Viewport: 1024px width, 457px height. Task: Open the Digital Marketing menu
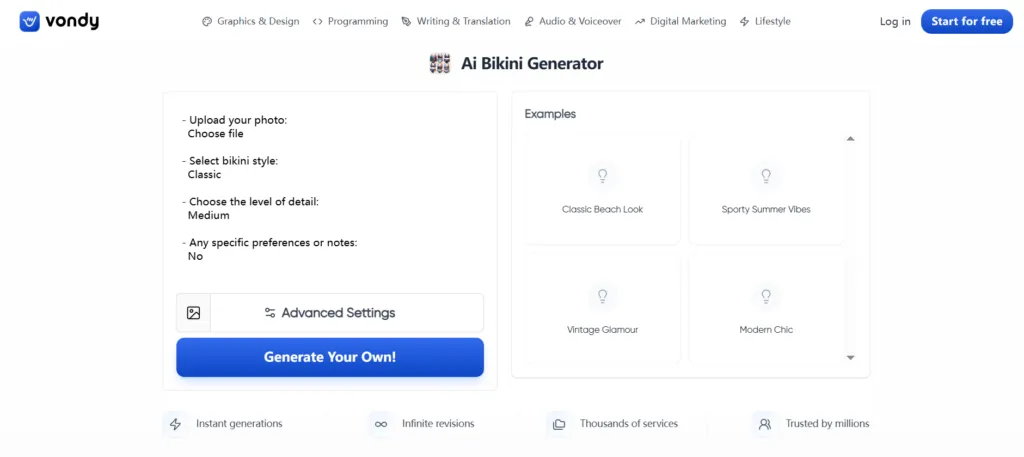click(680, 22)
